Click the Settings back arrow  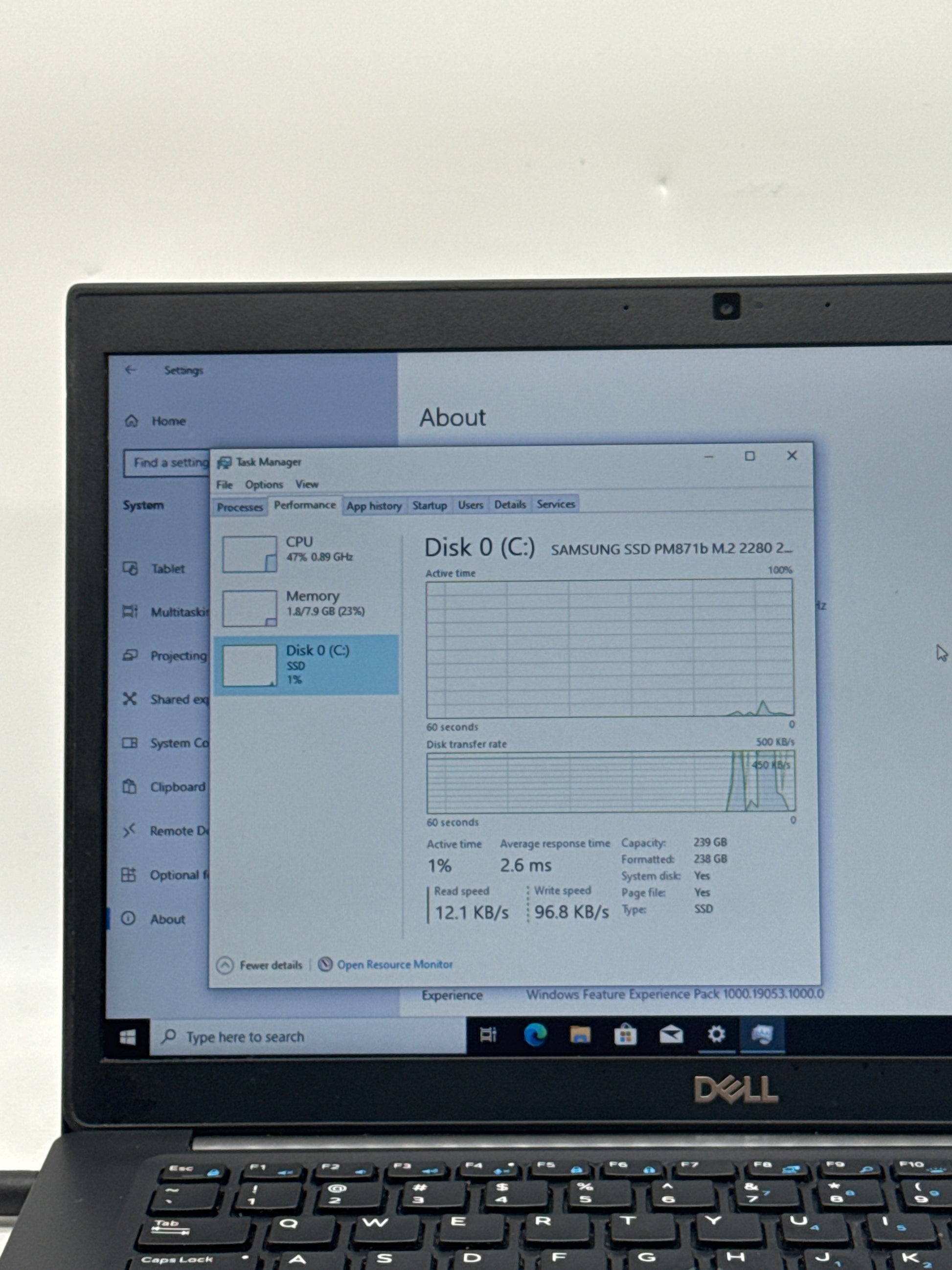click(x=131, y=370)
